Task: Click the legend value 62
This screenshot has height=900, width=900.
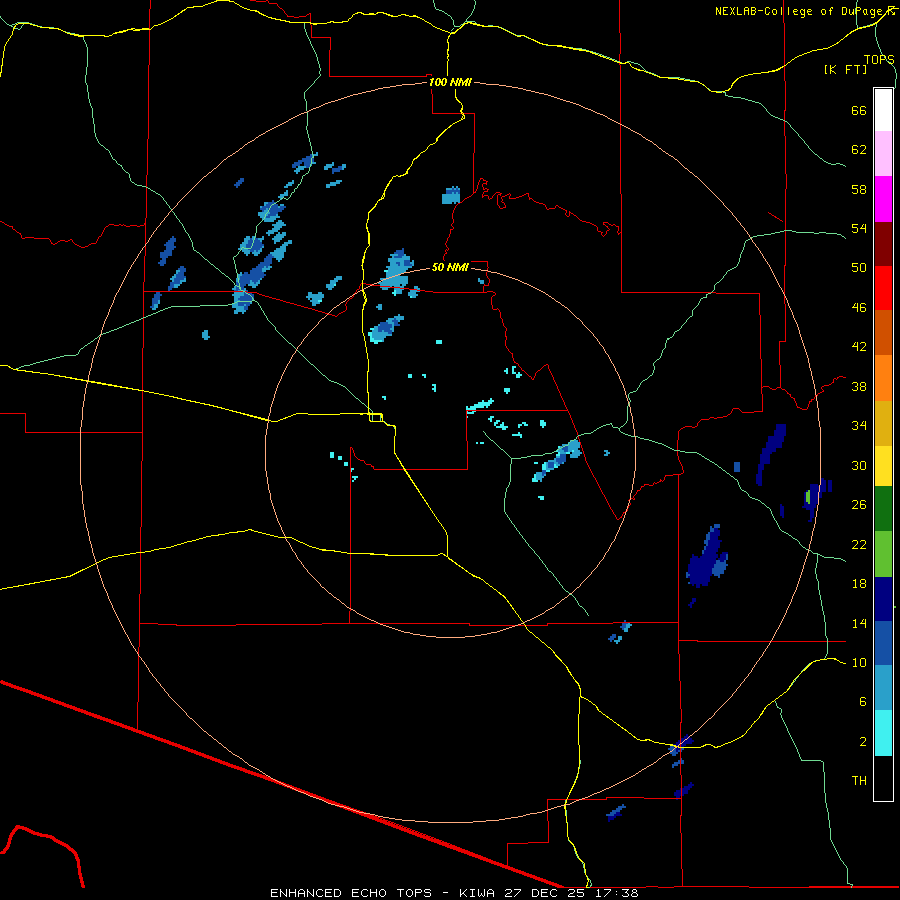Action: (x=859, y=149)
